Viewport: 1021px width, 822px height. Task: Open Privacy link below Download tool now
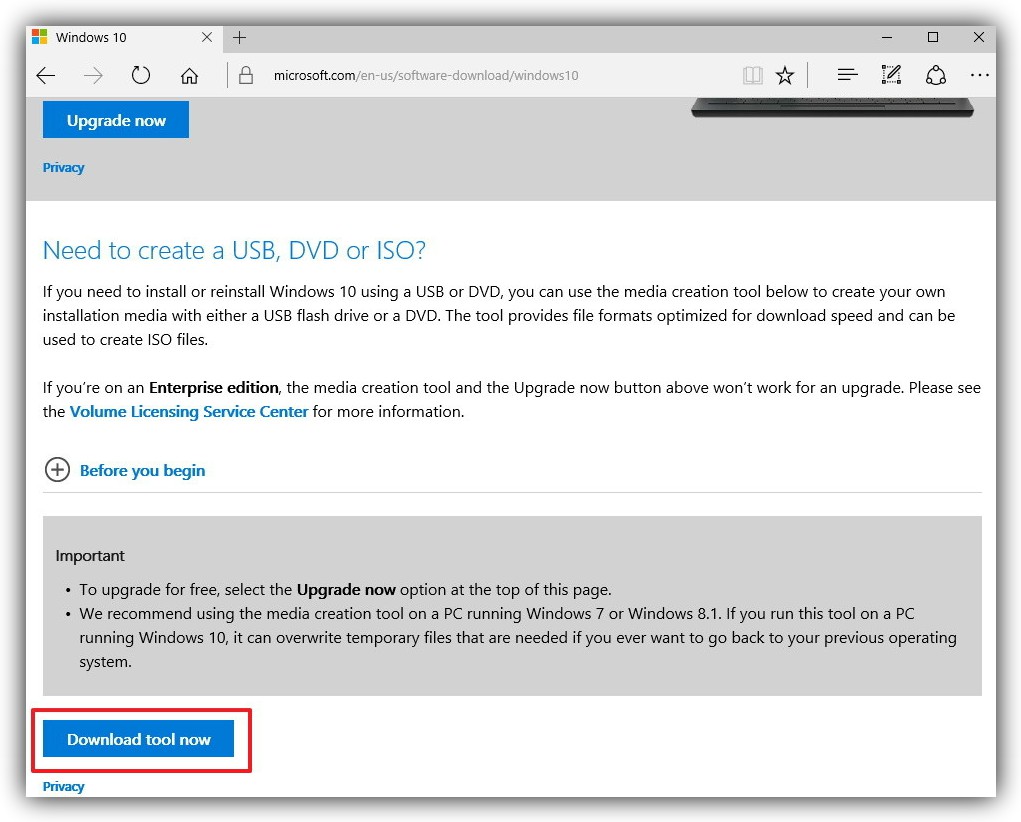[63, 786]
